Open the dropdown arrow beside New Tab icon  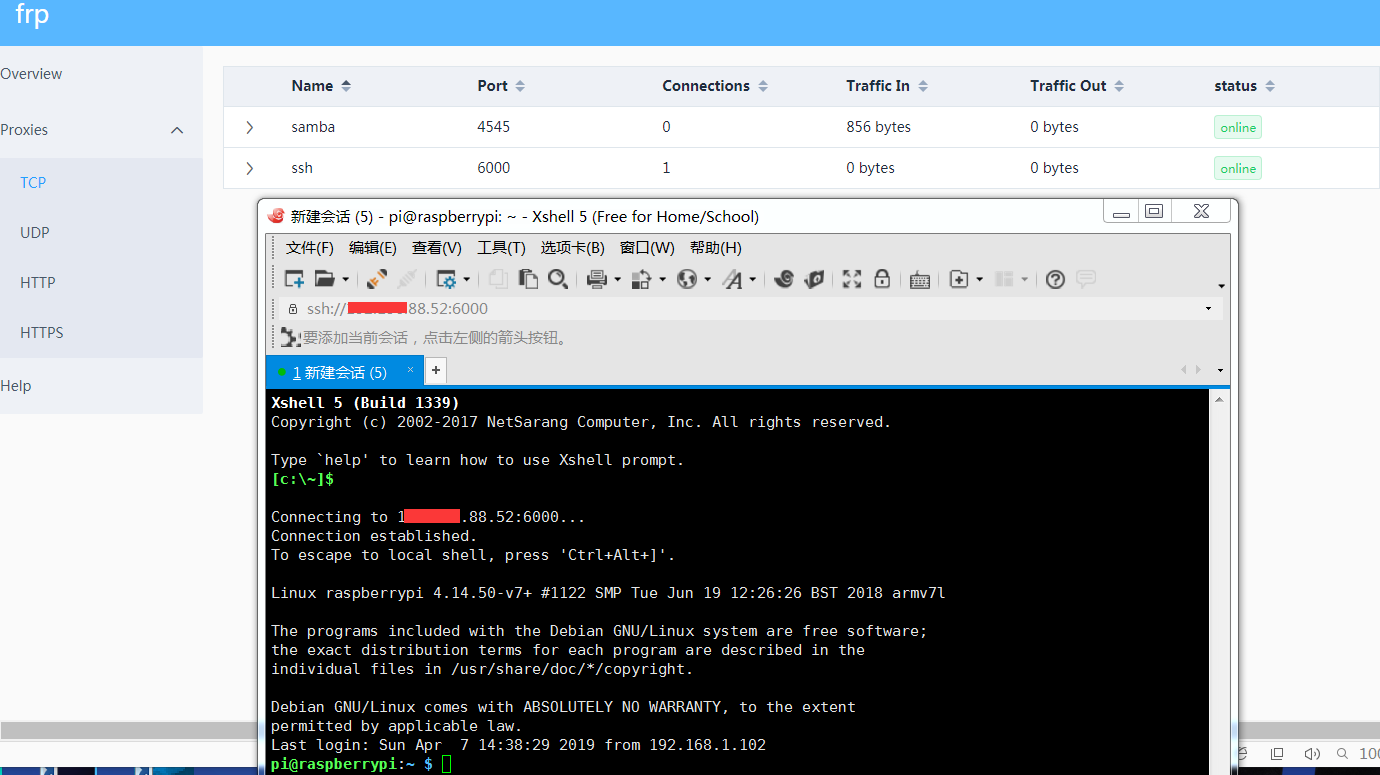pyautogui.click(x=979, y=280)
